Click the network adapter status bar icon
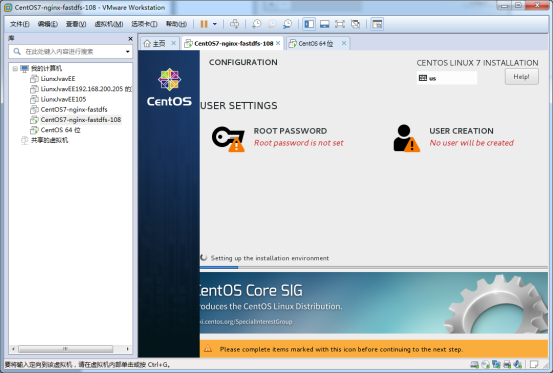Viewport: 553px width, 373px height. [x=497, y=364]
